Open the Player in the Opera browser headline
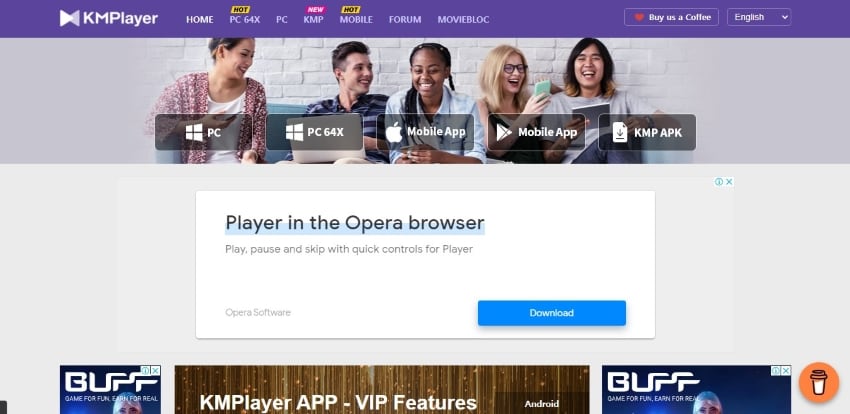 355,223
